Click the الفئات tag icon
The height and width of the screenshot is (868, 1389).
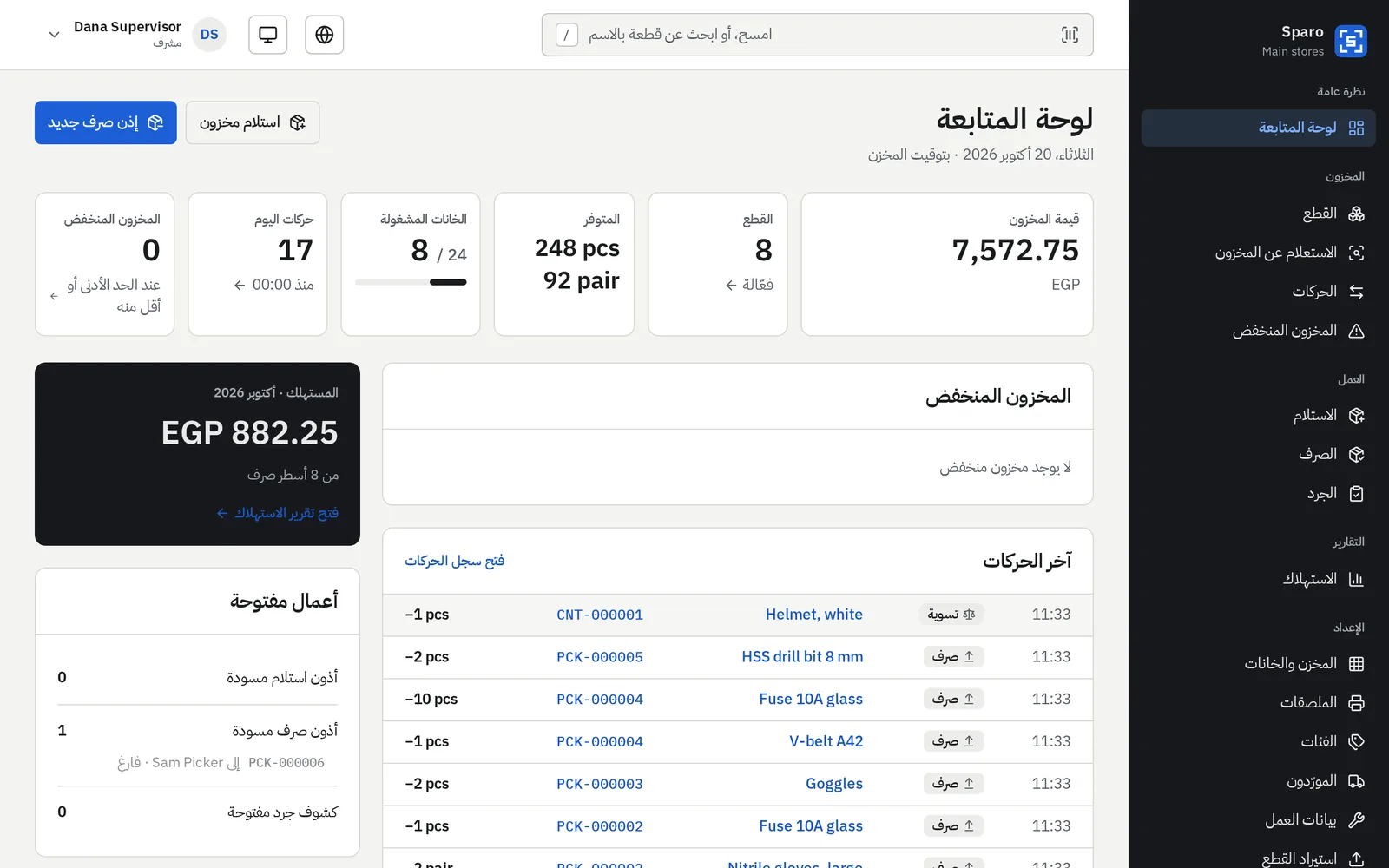click(x=1356, y=742)
